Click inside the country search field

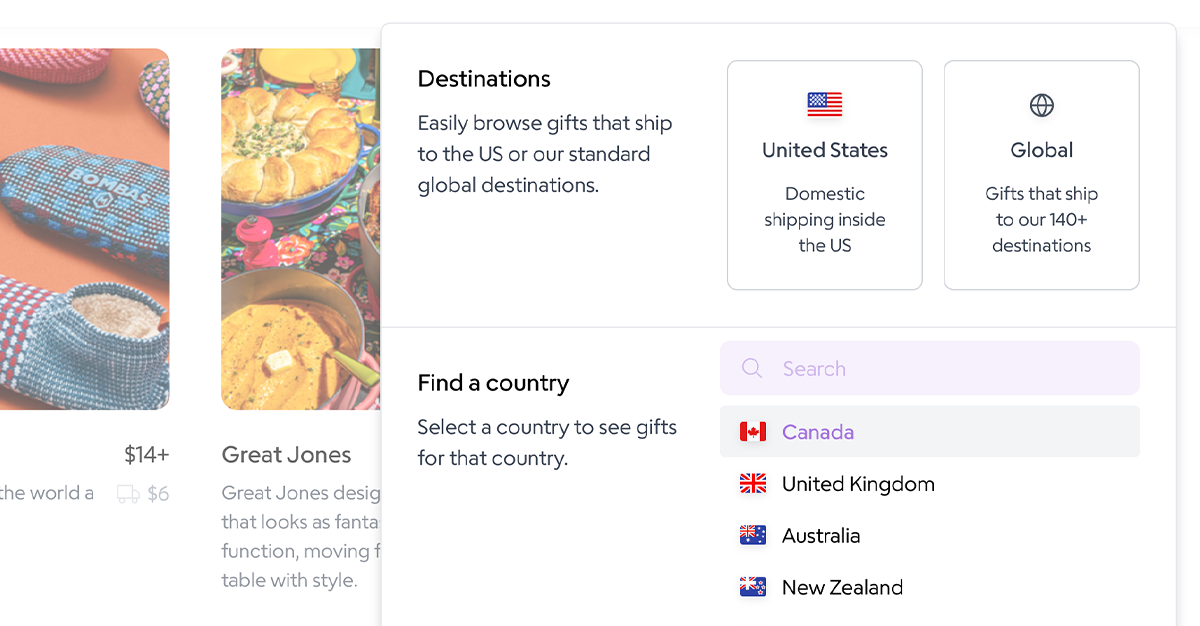(929, 368)
